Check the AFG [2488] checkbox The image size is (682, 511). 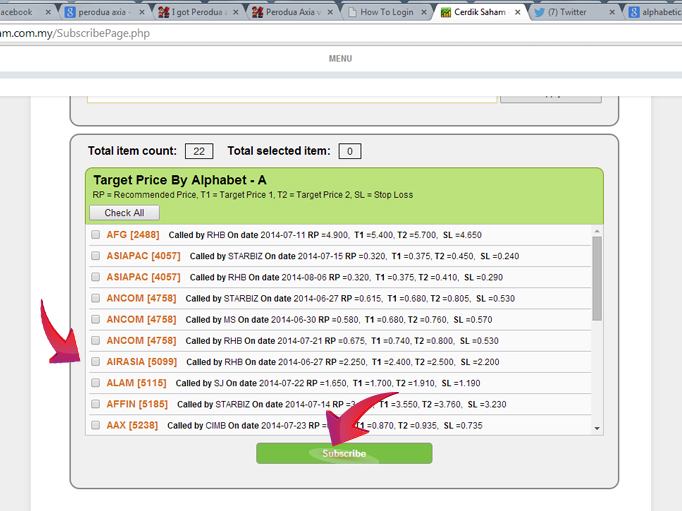click(x=96, y=235)
